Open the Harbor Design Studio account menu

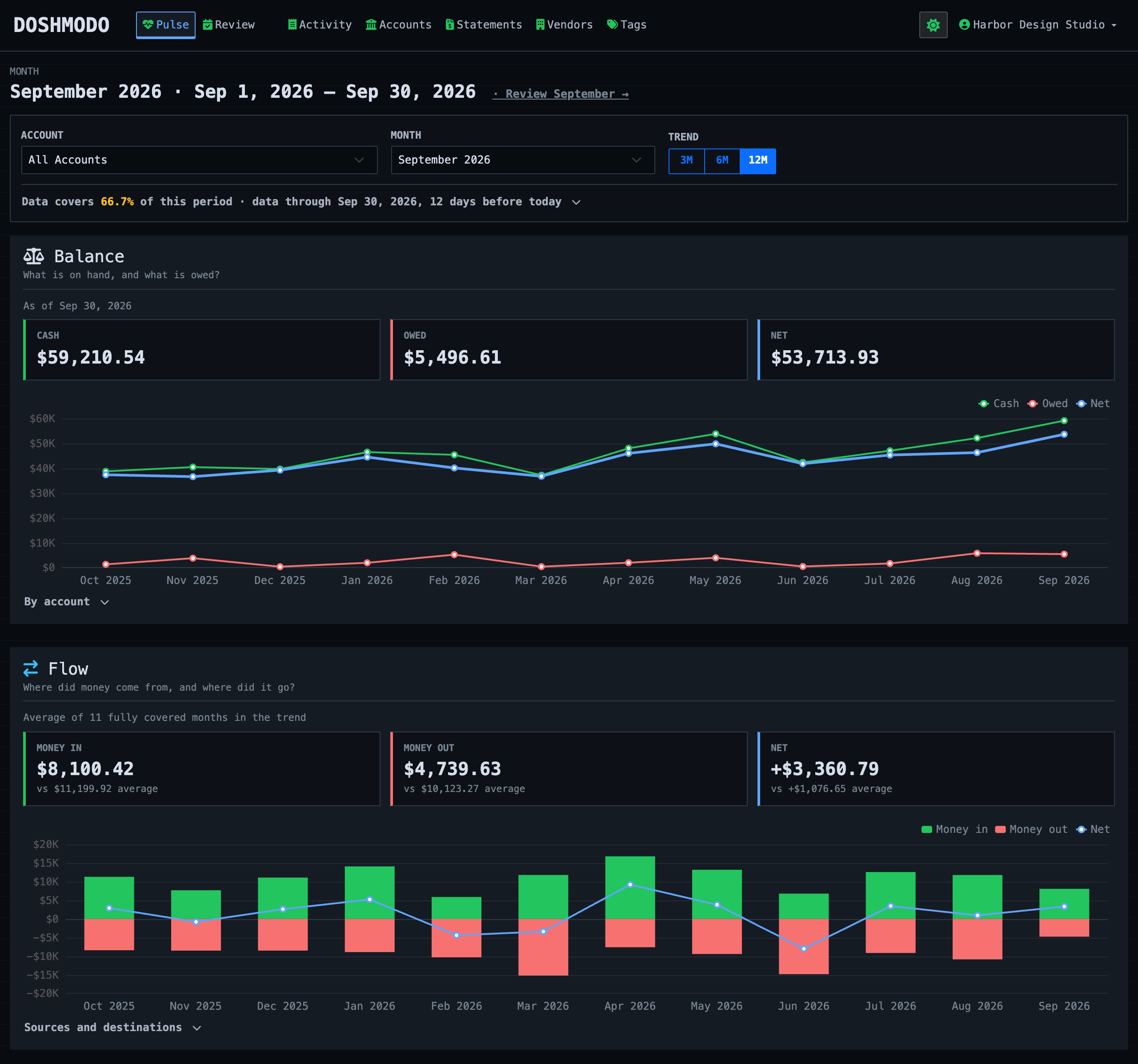pyautogui.click(x=1038, y=24)
